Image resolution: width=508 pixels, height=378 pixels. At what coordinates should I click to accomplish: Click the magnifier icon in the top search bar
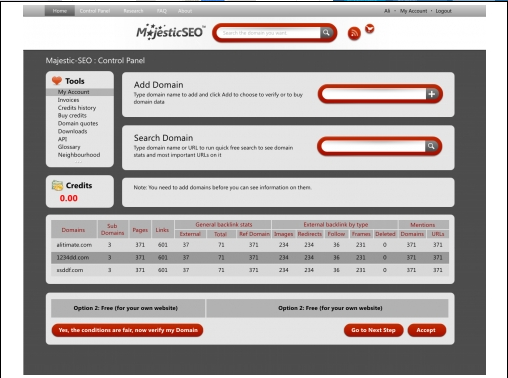click(326, 33)
